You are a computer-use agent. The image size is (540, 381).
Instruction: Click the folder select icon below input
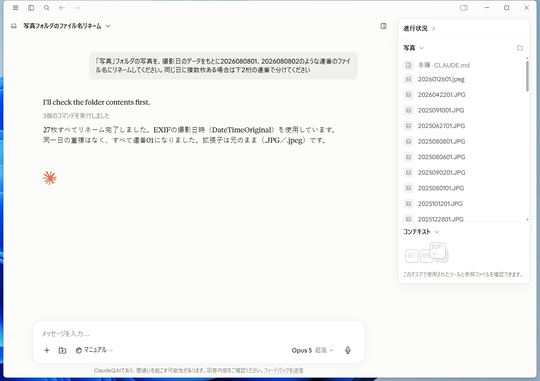pyautogui.click(x=62, y=350)
